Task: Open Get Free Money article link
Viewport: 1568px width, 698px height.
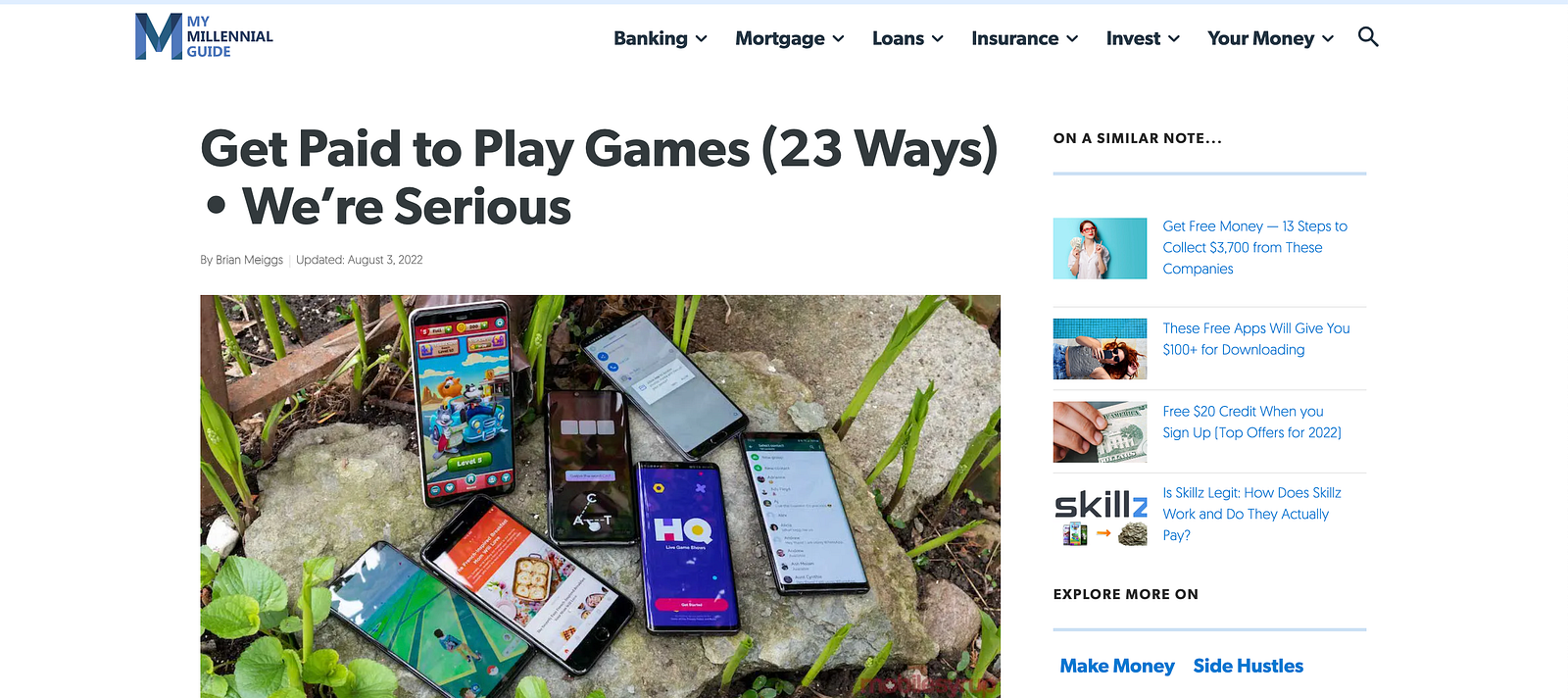Action: (1254, 247)
